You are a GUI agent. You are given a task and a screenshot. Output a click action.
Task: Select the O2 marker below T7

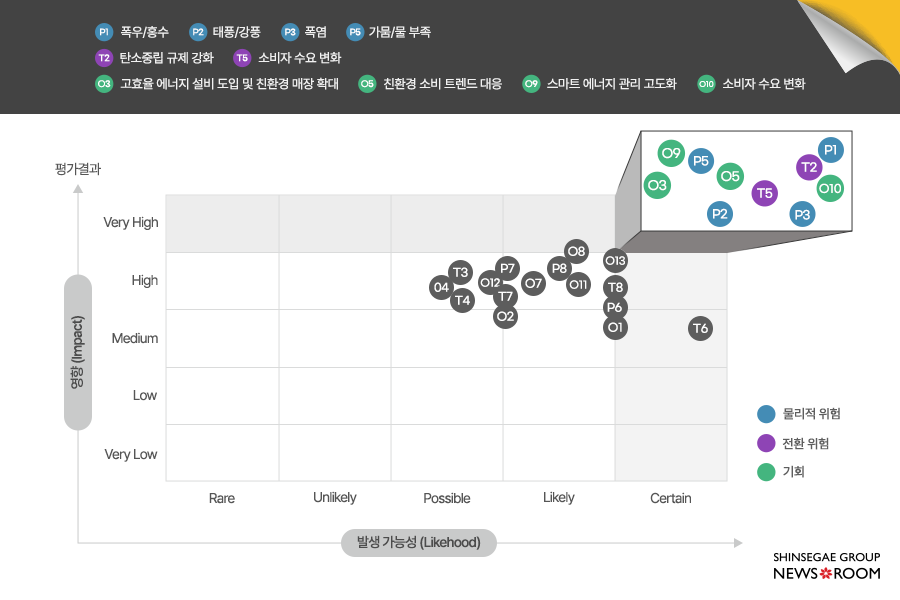[506, 316]
